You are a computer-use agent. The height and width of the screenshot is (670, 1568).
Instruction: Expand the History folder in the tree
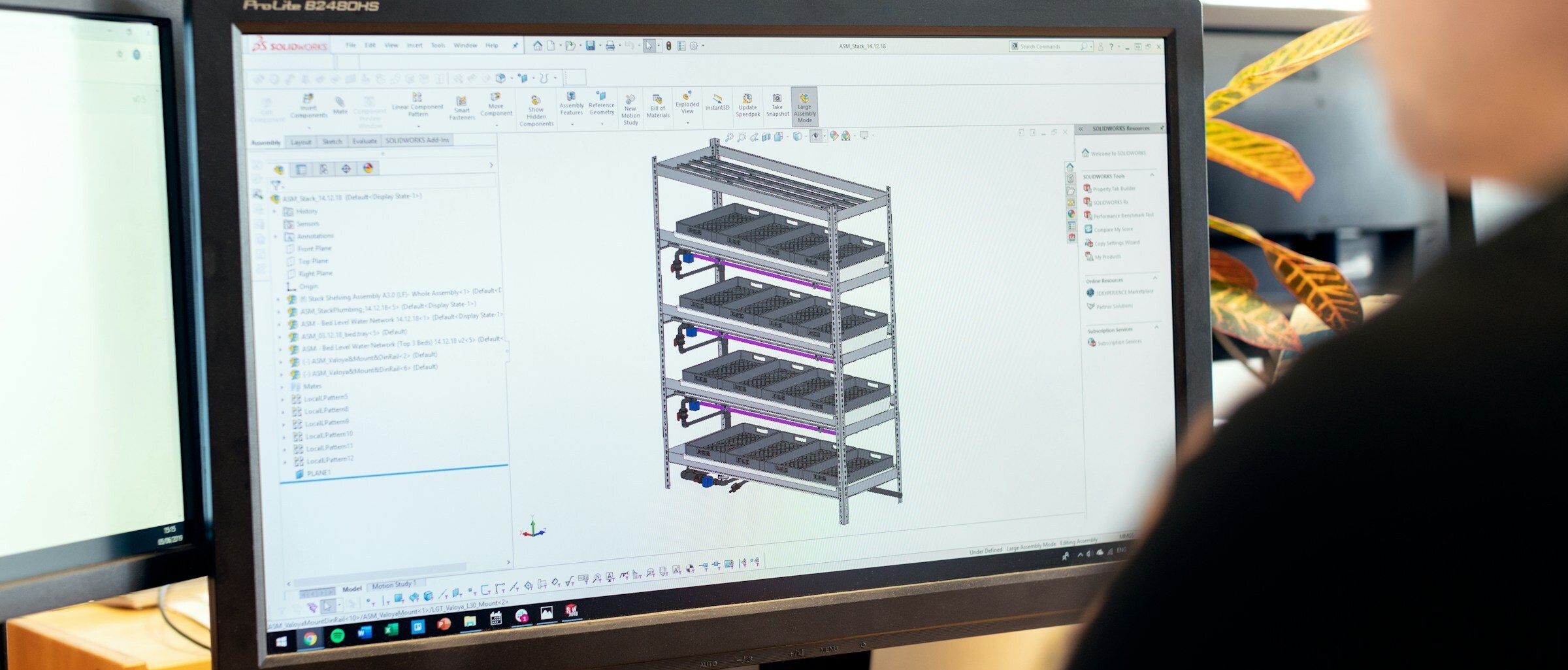[275, 211]
